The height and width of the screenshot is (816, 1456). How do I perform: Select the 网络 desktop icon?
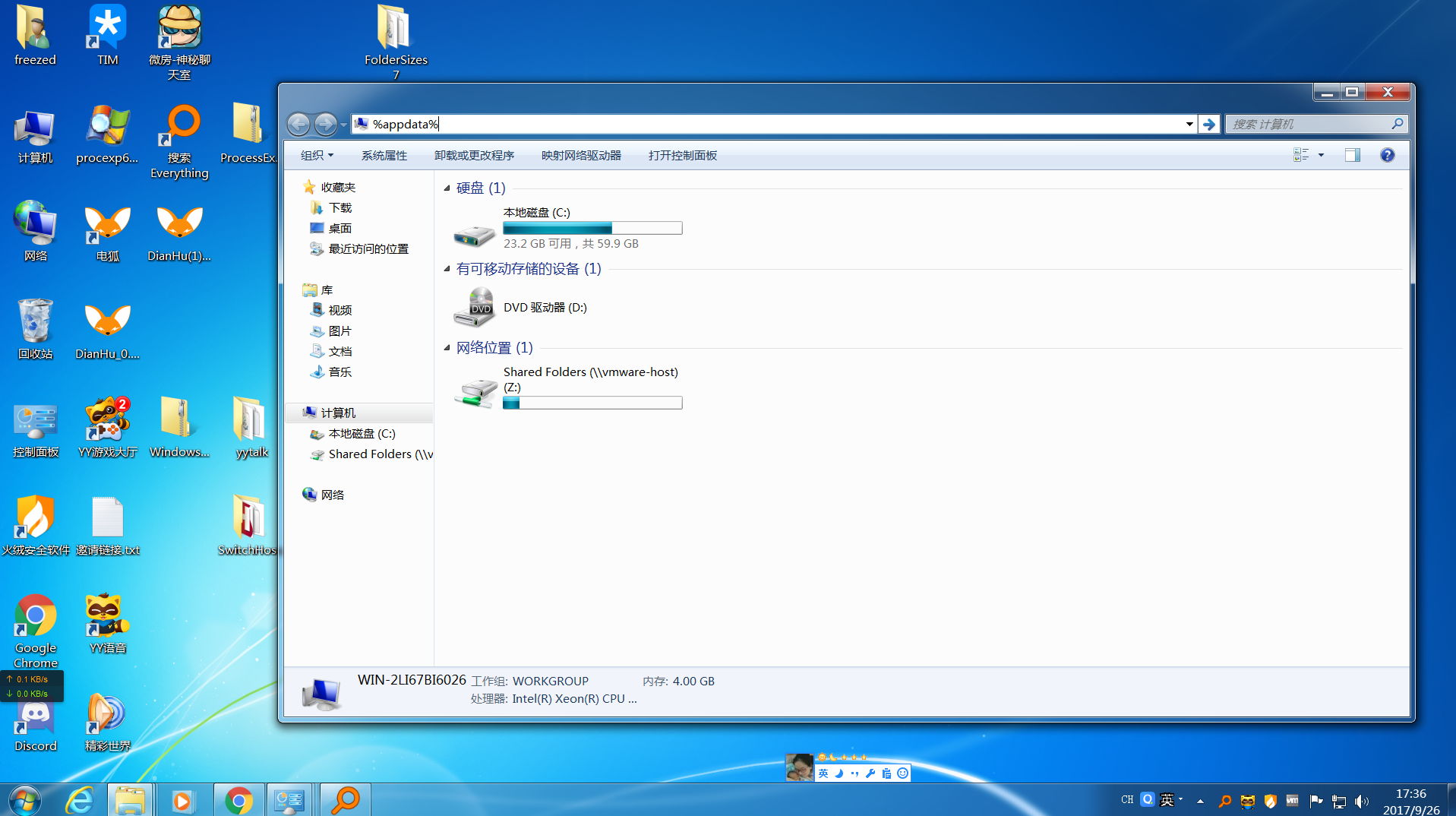coord(35,232)
